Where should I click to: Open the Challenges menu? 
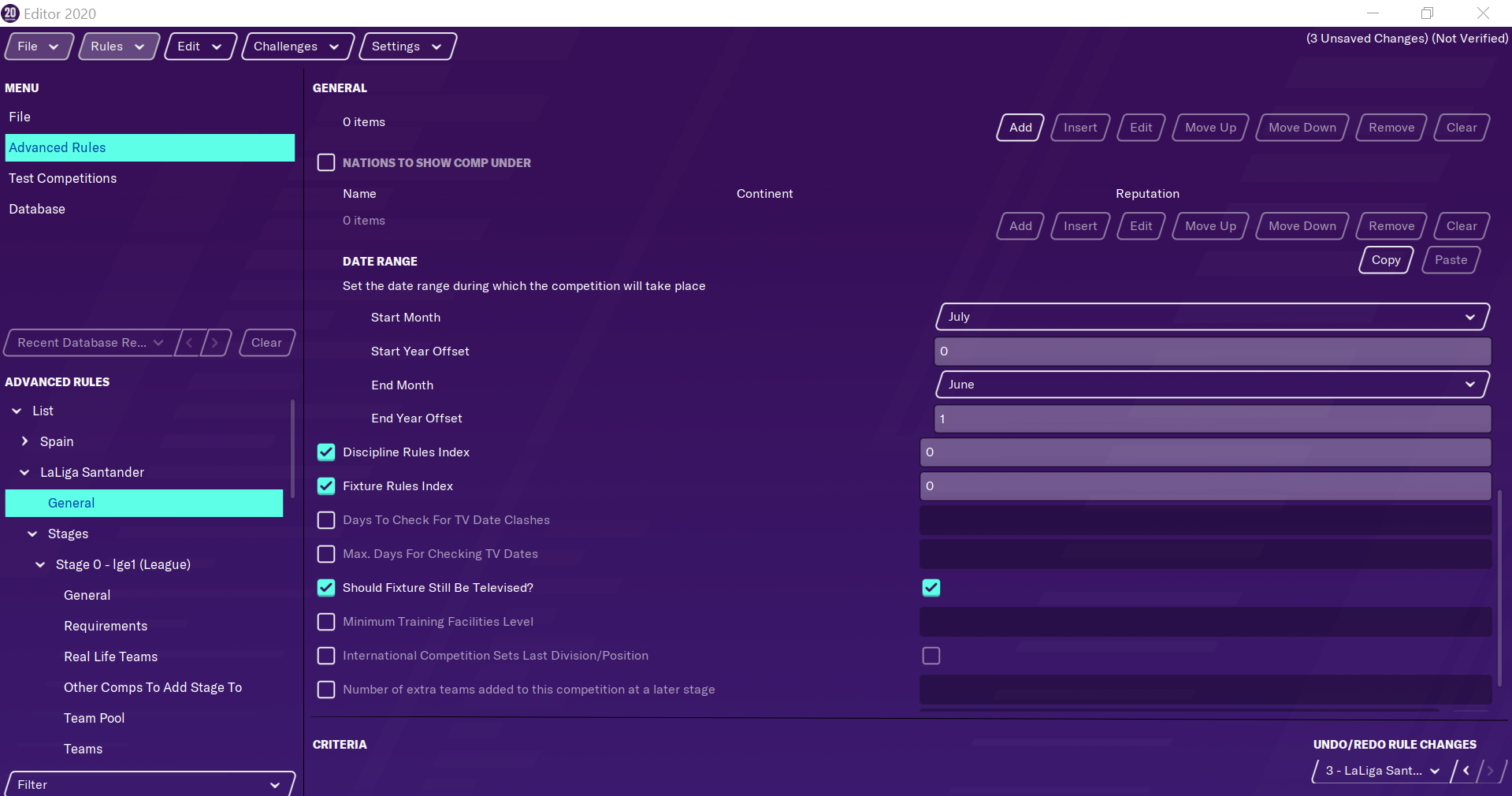[296, 46]
